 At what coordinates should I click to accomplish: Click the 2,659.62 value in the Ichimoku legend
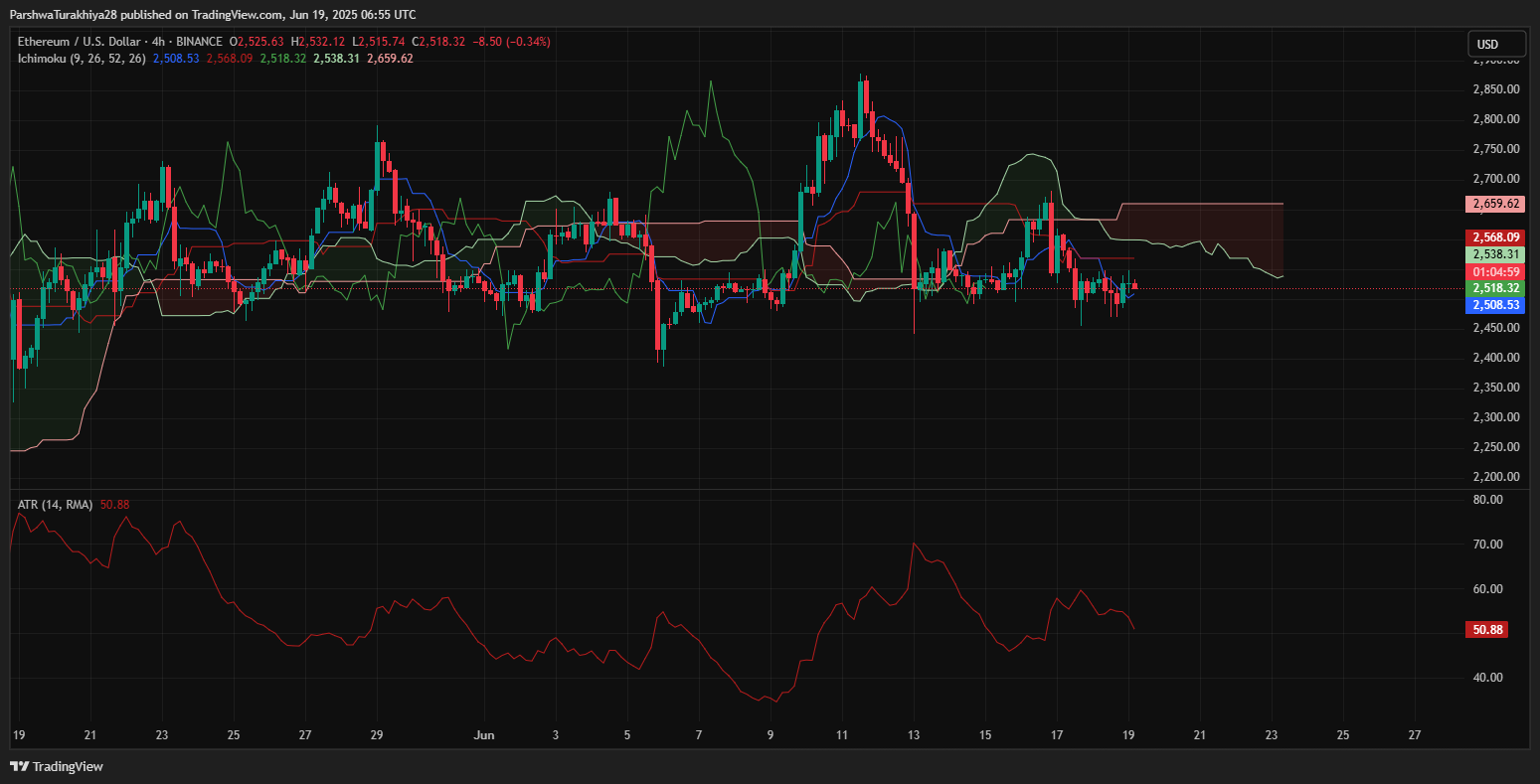390,59
